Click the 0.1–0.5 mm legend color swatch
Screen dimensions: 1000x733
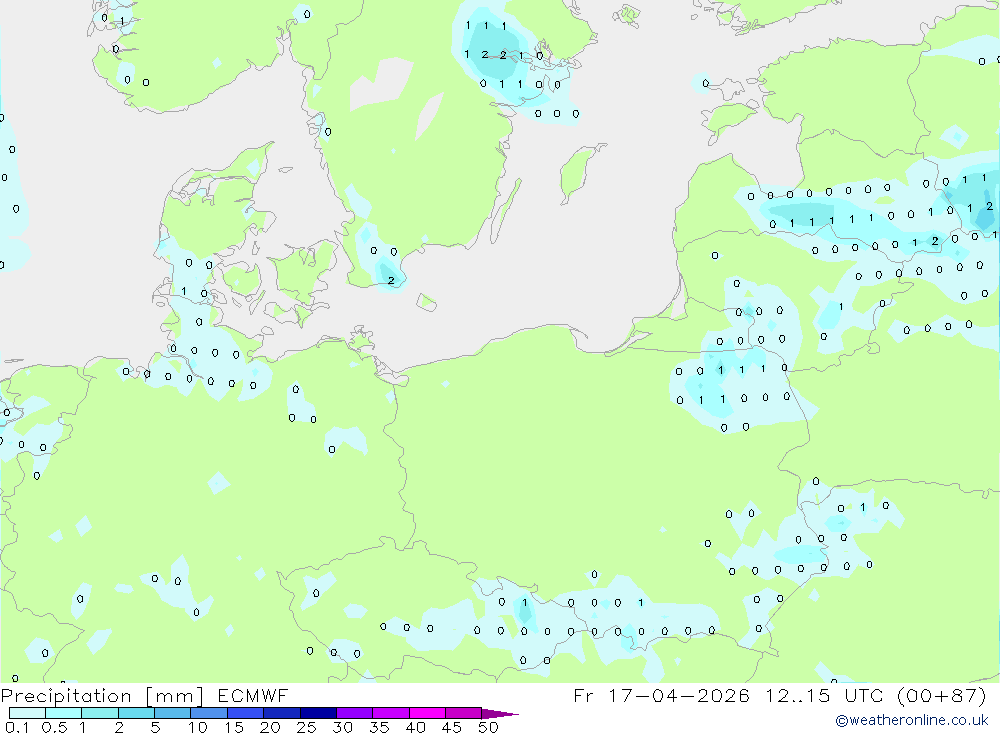tap(27, 713)
